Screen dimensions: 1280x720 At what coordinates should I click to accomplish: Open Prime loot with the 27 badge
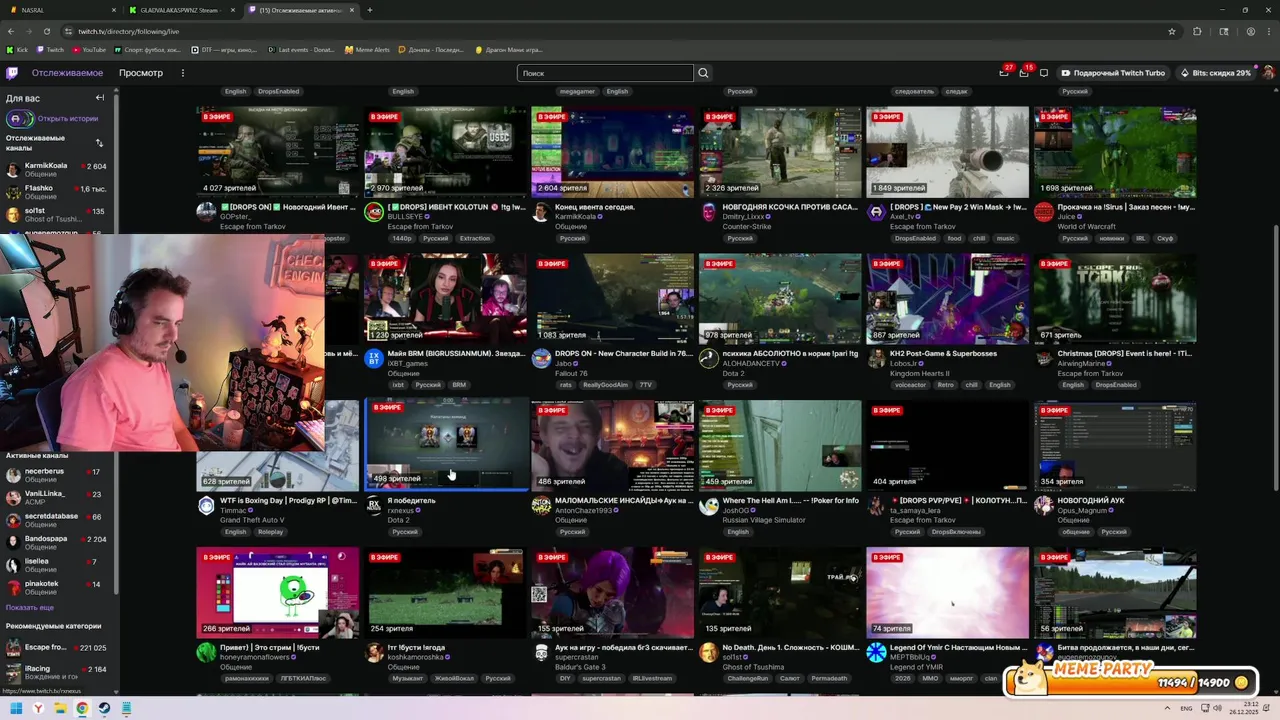point(1004,72)
